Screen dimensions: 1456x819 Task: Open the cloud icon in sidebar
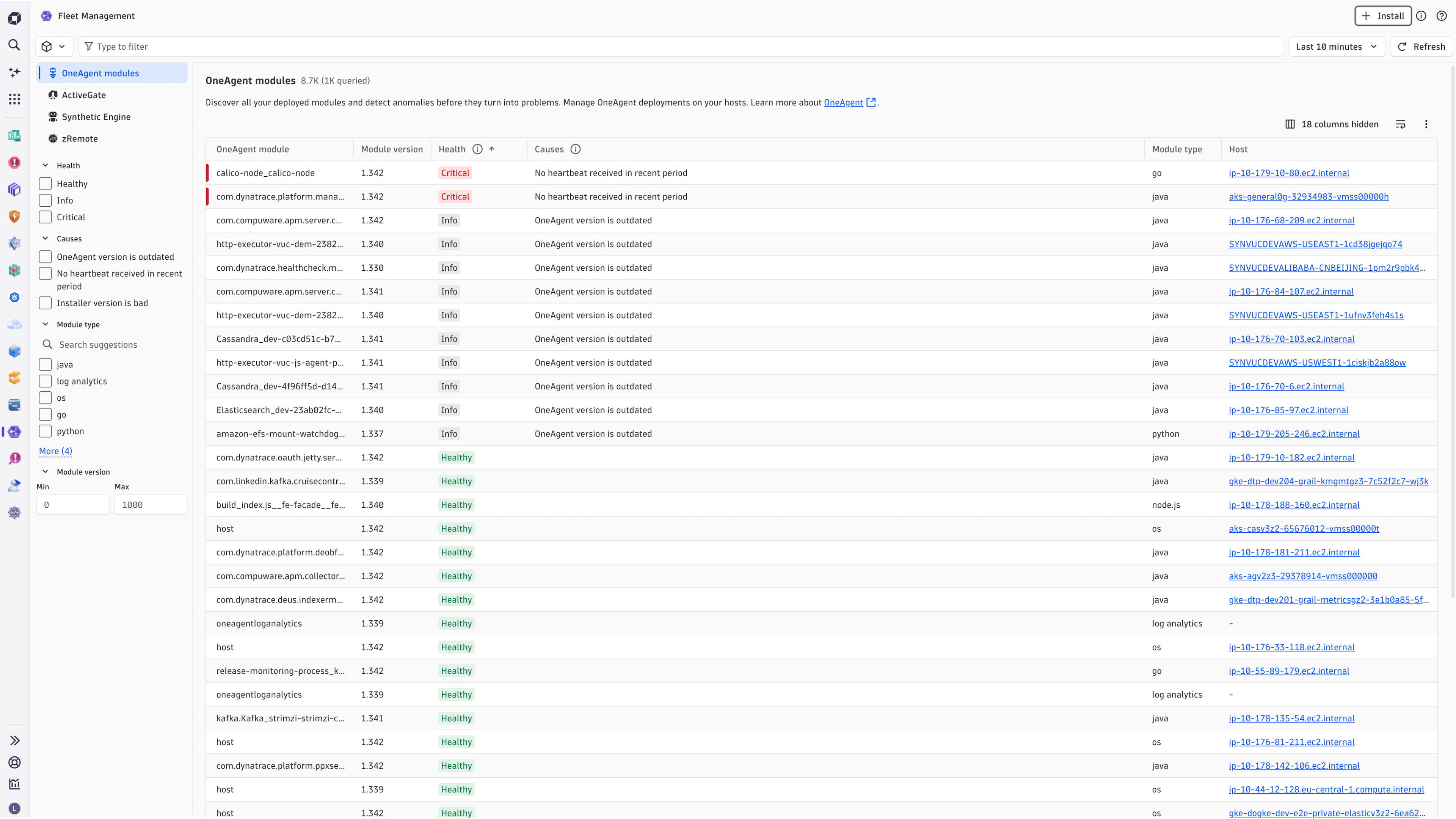(x=14, y=325)
